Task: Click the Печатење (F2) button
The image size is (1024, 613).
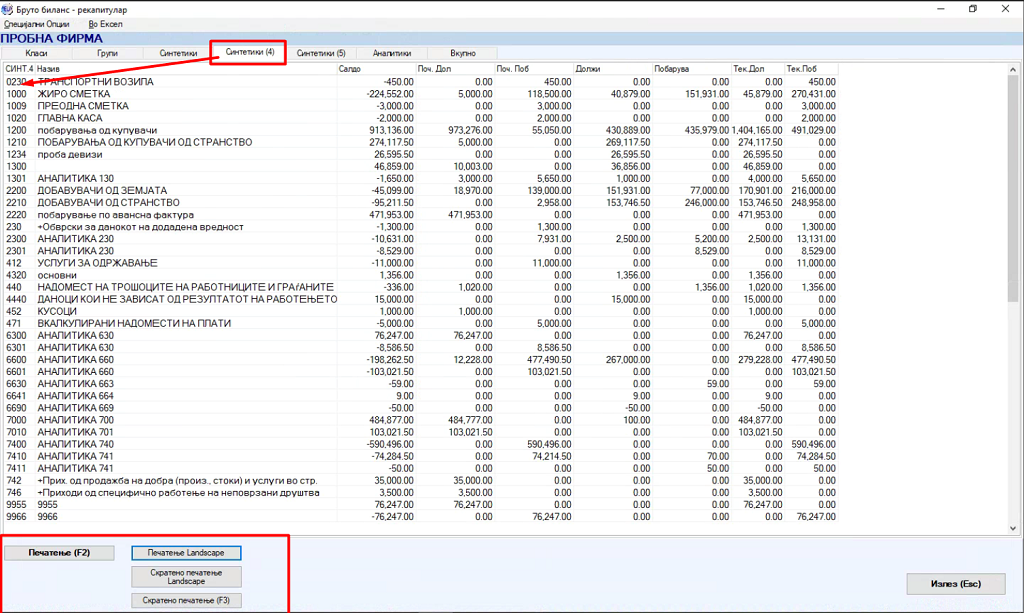Action: point(58,552)
